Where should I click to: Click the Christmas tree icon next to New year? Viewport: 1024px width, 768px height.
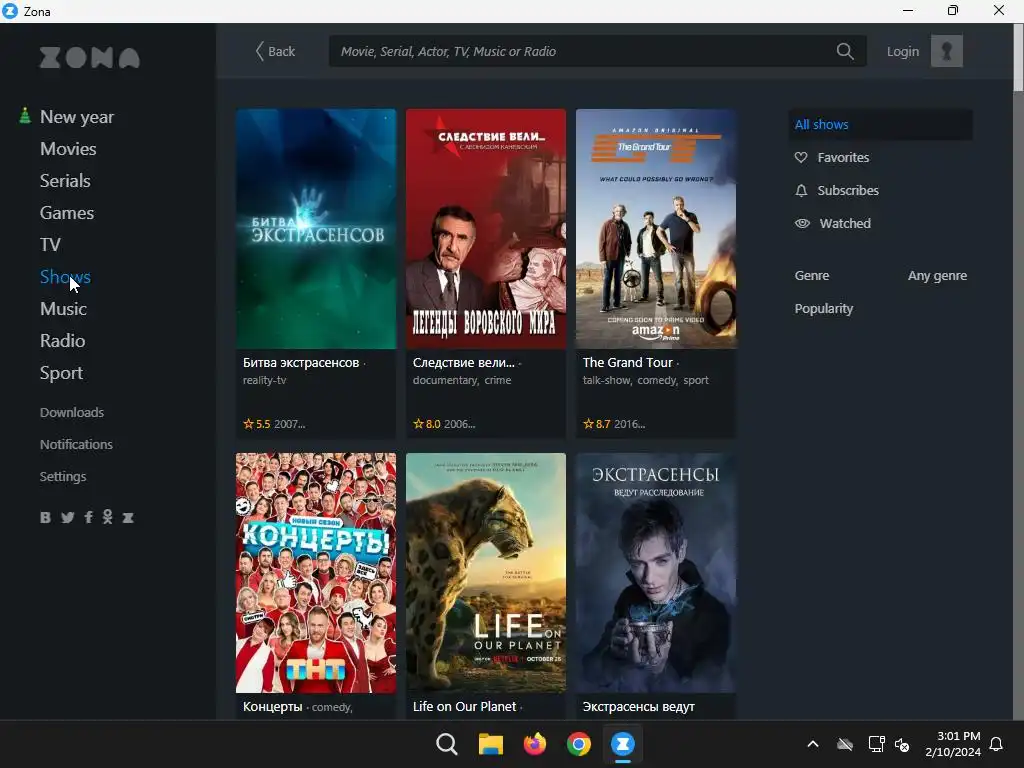point(25,116)
